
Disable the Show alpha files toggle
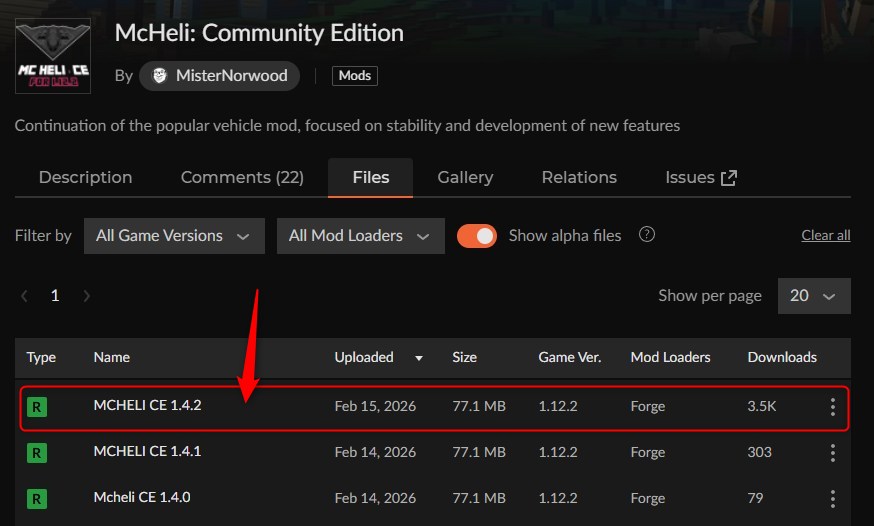(x=477, y=236)
